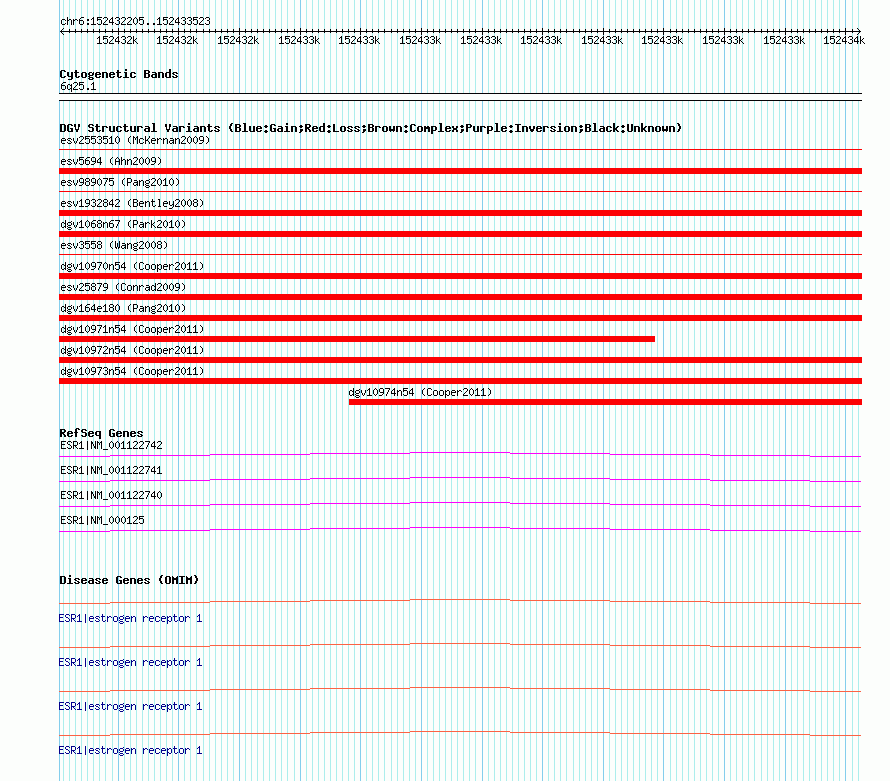Click the dgv10971n54 (Cooper2011) label
The image size is (890, 781).
coord(132,329)
